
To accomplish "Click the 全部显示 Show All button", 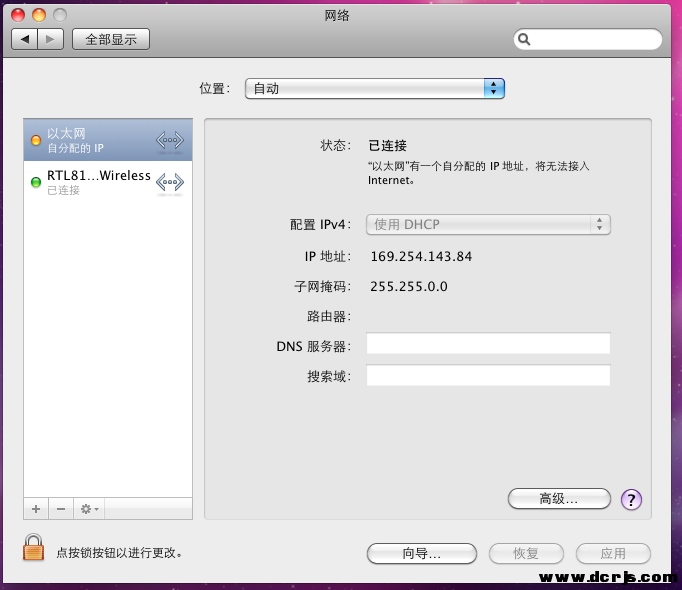I will click(111, 39).
